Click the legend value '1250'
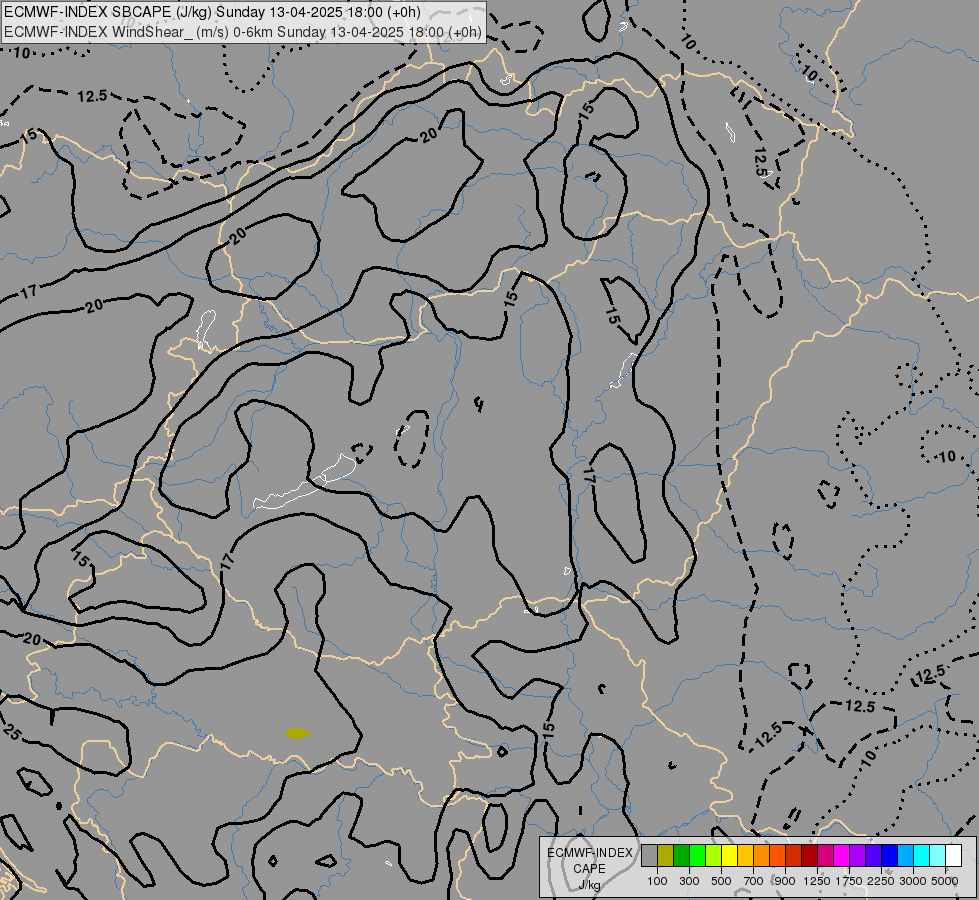Viewport: 979px width, 900px height. (817, 881)
